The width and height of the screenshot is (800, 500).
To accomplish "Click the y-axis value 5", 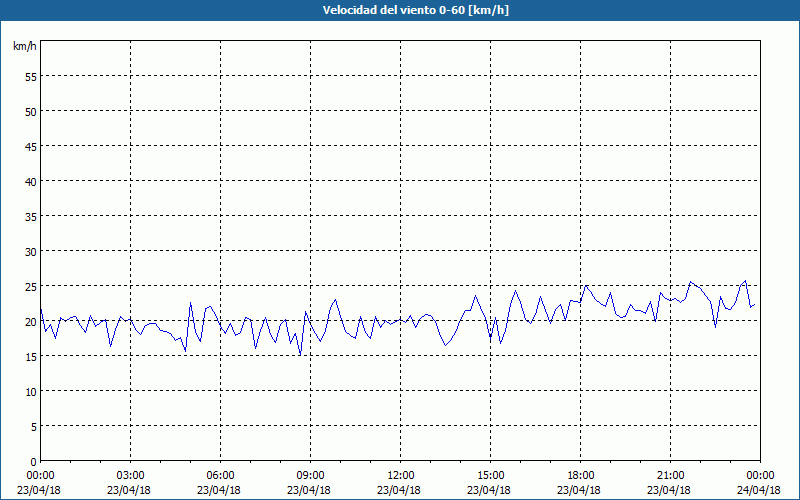I will tap(34, 427).
